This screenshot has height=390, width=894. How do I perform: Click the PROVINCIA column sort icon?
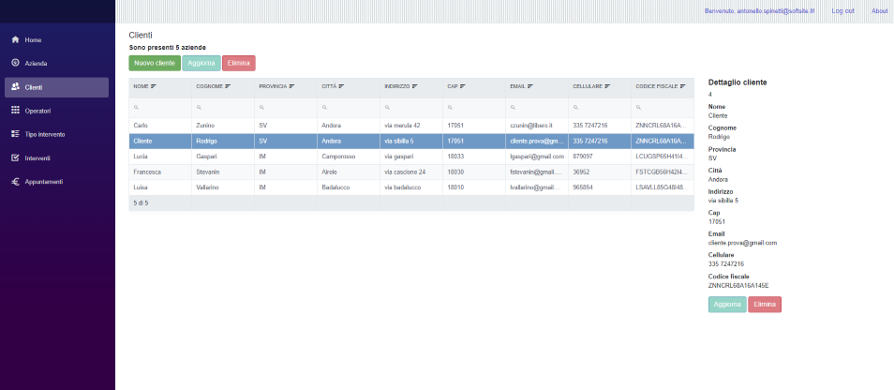tap(291, 87)
